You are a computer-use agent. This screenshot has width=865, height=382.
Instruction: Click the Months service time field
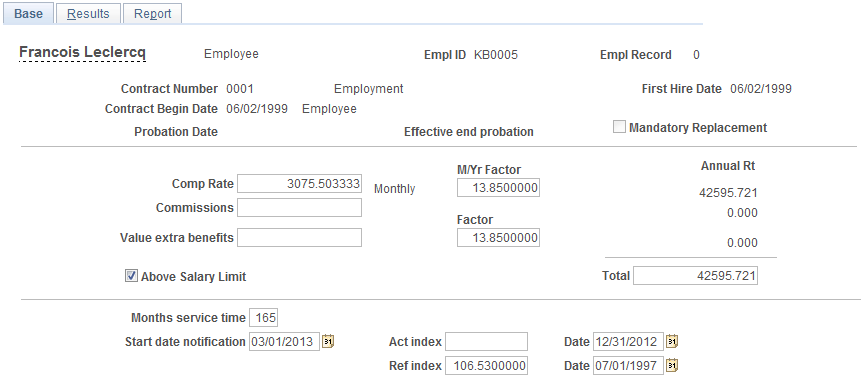(x=264, y=318)
